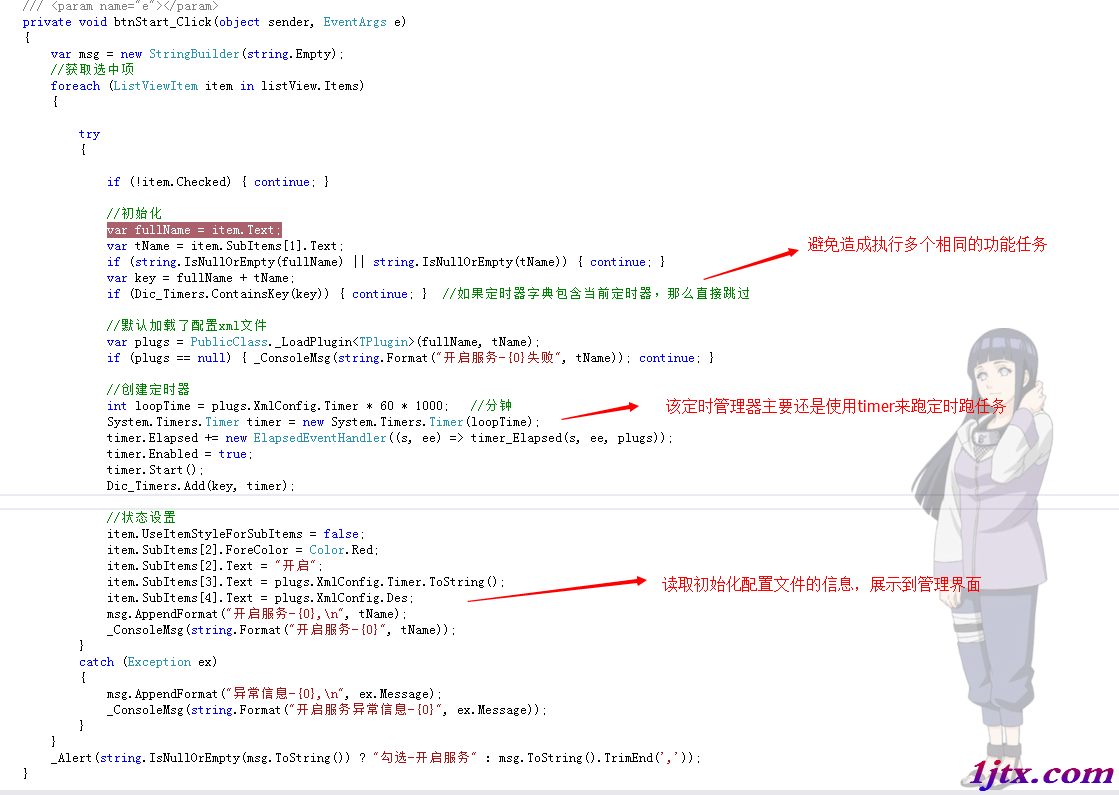Click the comment "//获取选中项"
This screenshot has height=795, width=1119.
[92, 69]
